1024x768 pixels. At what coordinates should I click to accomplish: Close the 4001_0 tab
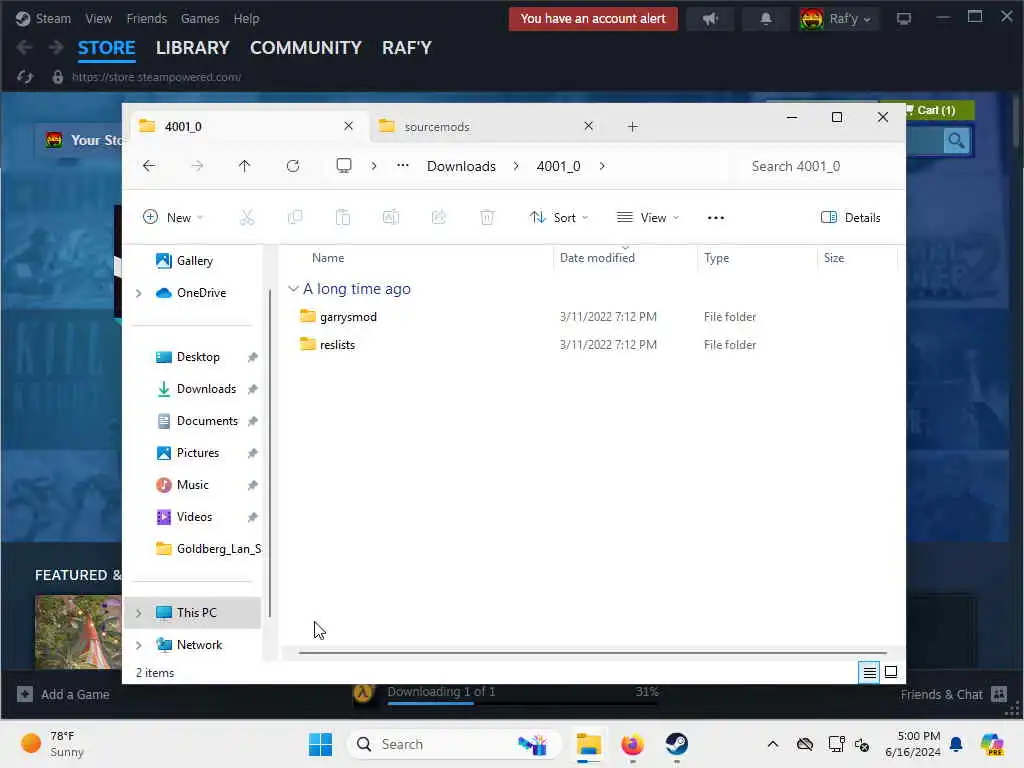pos(349,126)
